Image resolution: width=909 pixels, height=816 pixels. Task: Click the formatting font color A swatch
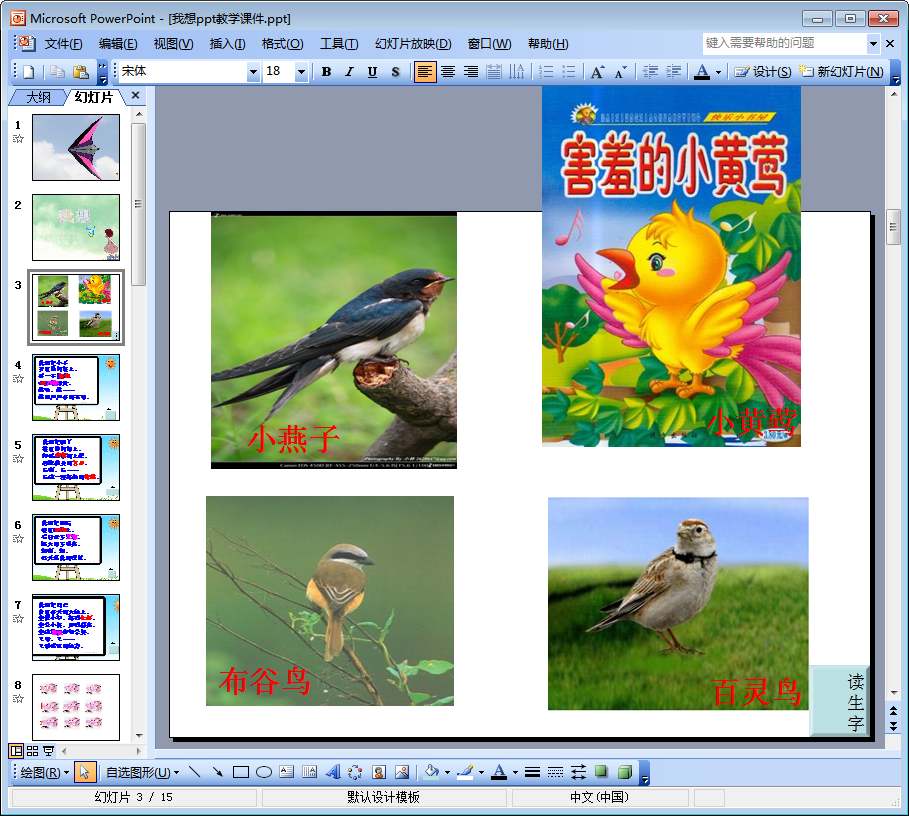pyautogui.click(x=702, y=72)
